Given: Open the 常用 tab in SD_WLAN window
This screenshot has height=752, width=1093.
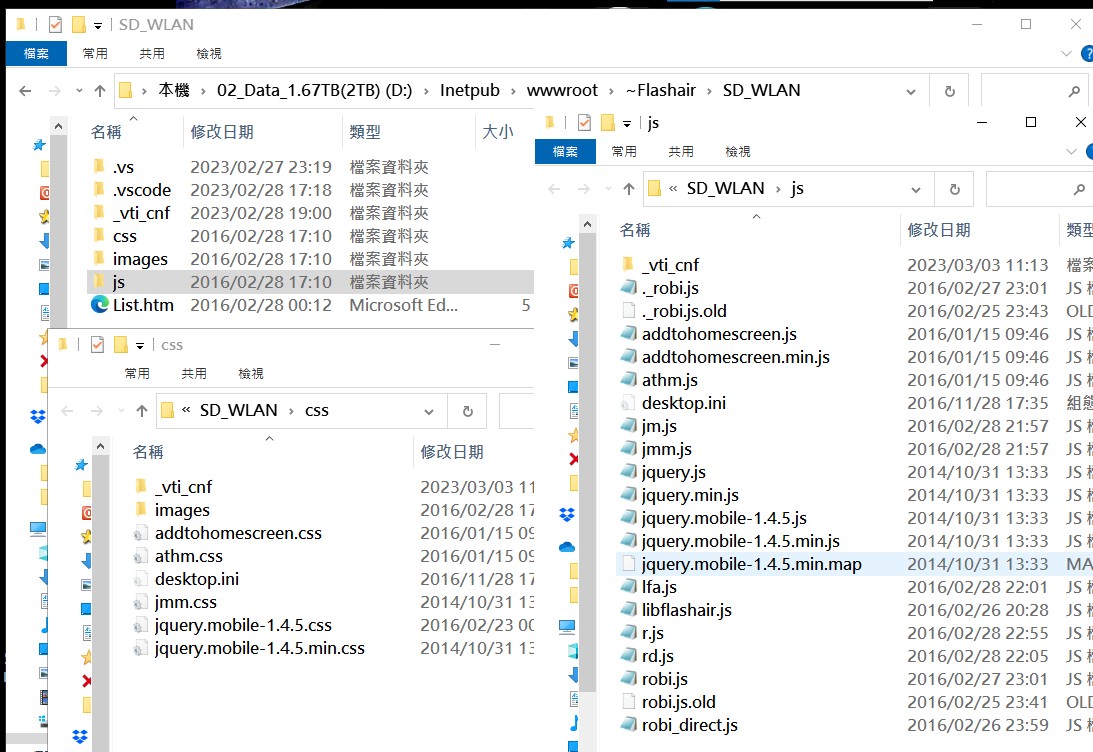Looking at the screenshot, I should coord(95,54).
